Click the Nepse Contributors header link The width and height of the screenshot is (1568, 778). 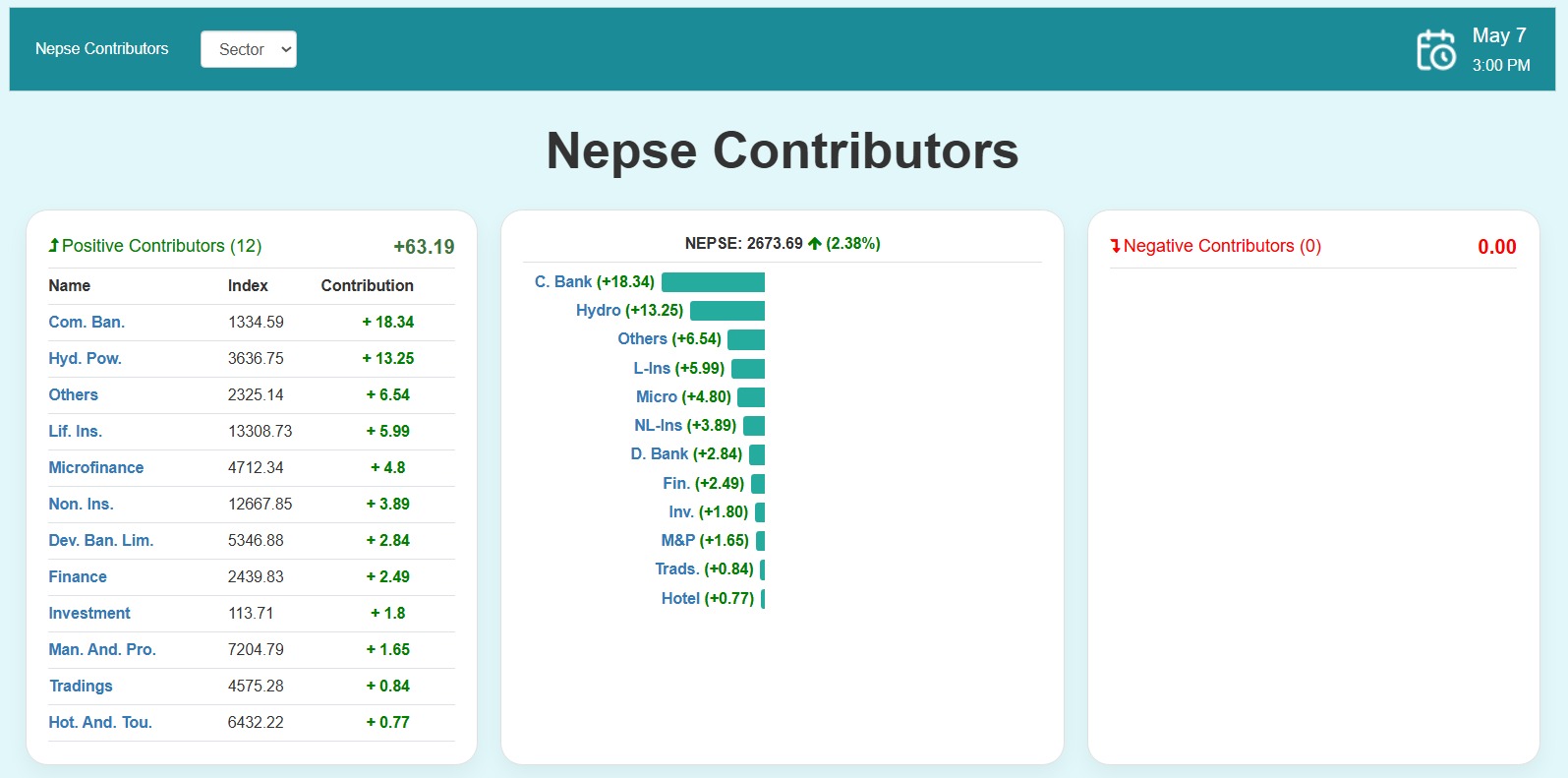(x=101, y=49)
